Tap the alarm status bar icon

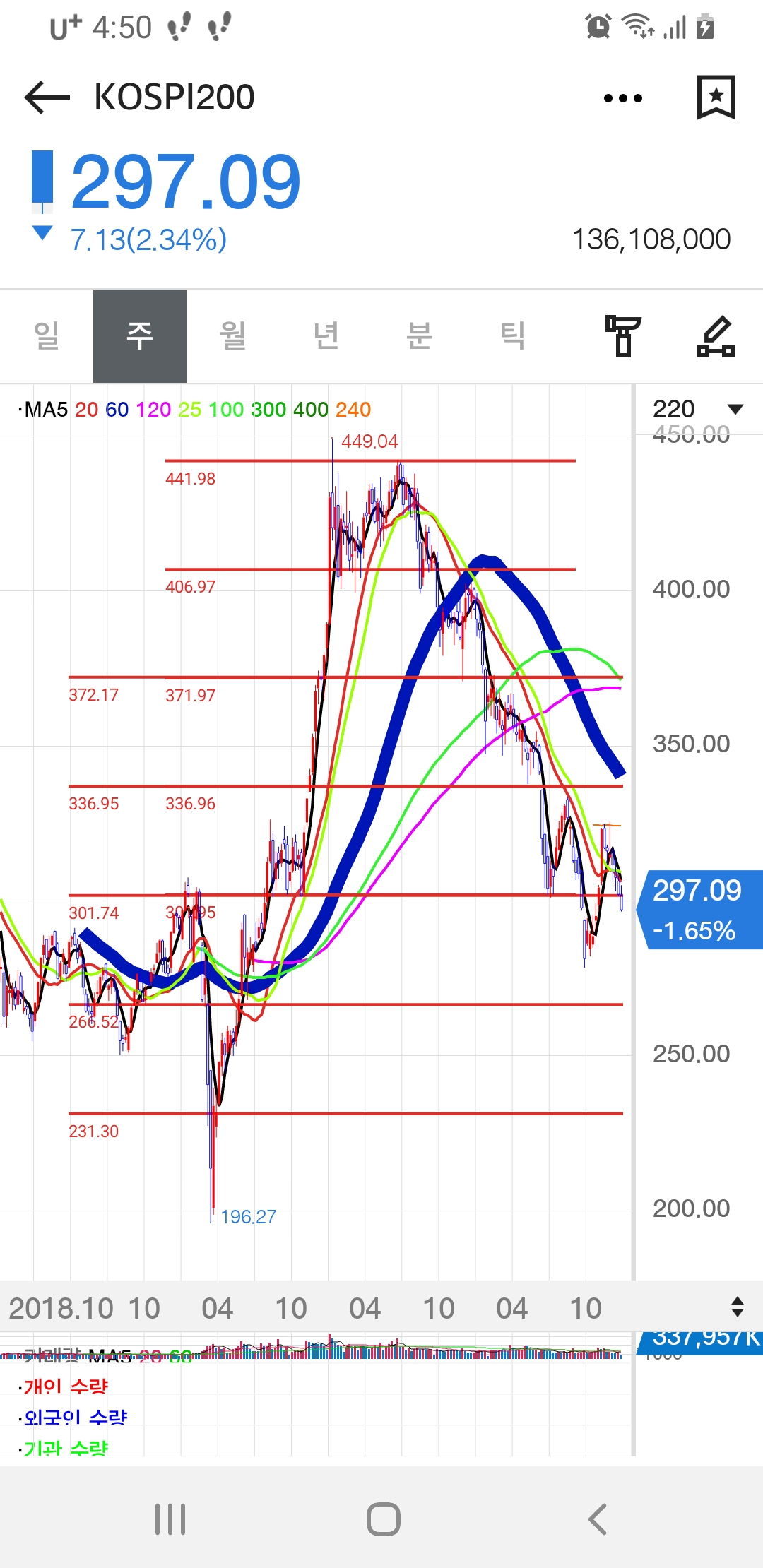[x=598, y=27]
